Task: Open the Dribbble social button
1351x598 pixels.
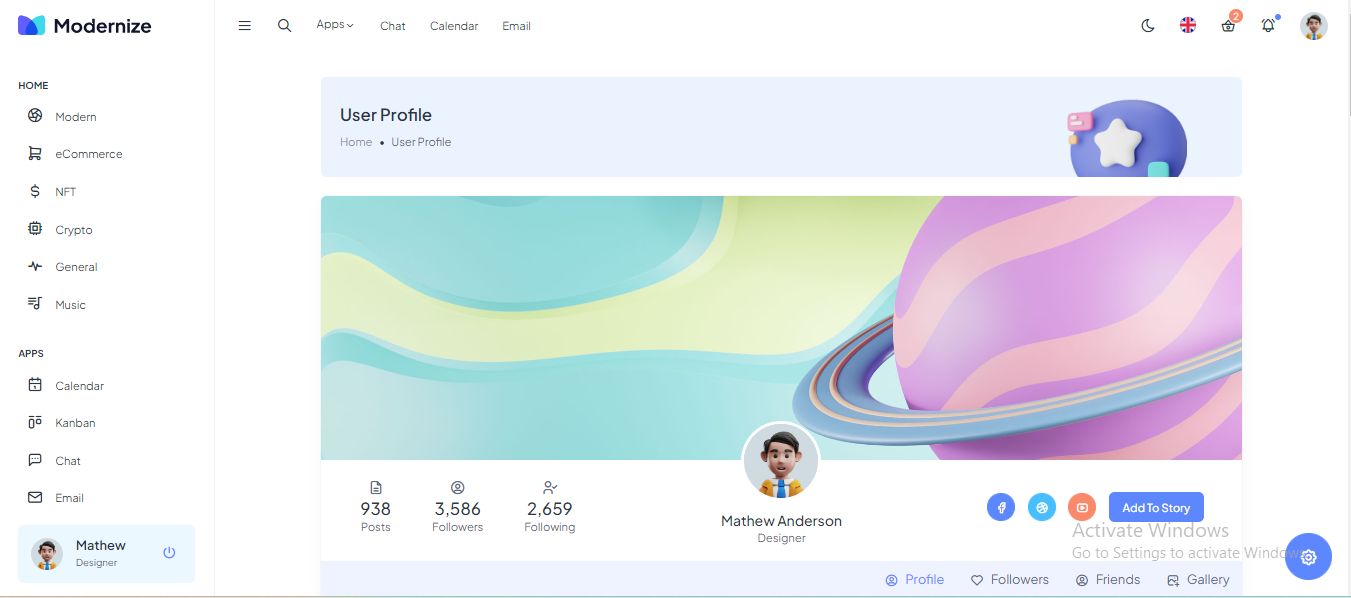Action: (x=1042, y=507)
